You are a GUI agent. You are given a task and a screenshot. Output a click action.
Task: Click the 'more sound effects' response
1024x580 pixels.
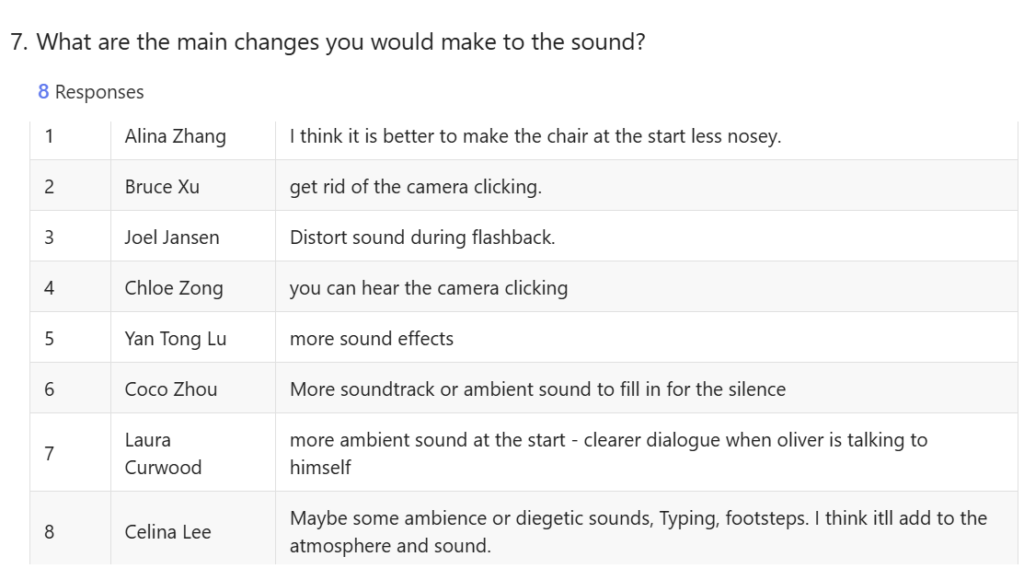tap(371, 339)
